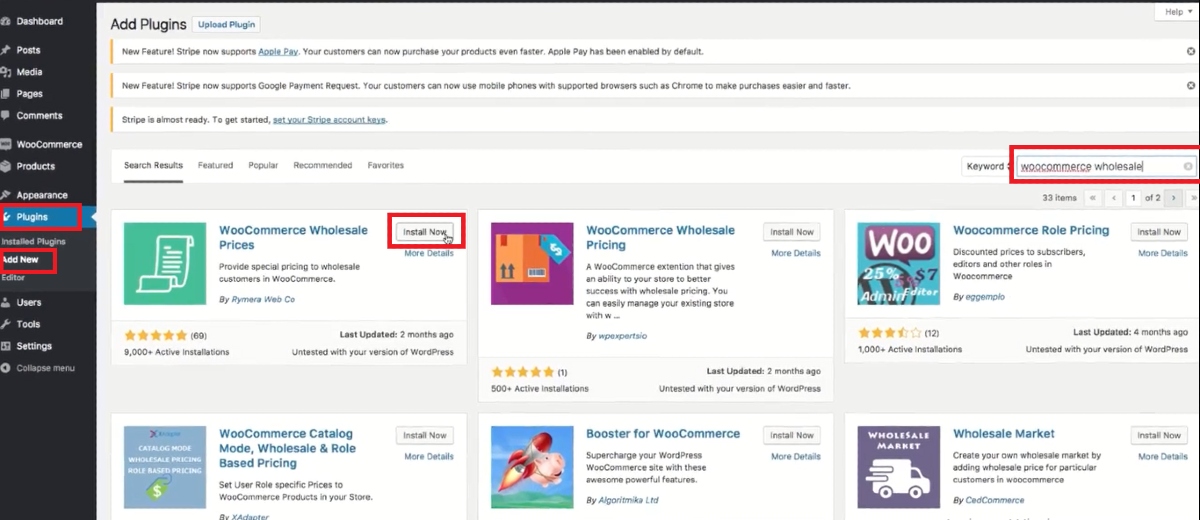The image size is (1200, 520).
Task: Open the Help dropdown
Action: pyautogui.click(x=1177, y=11)
